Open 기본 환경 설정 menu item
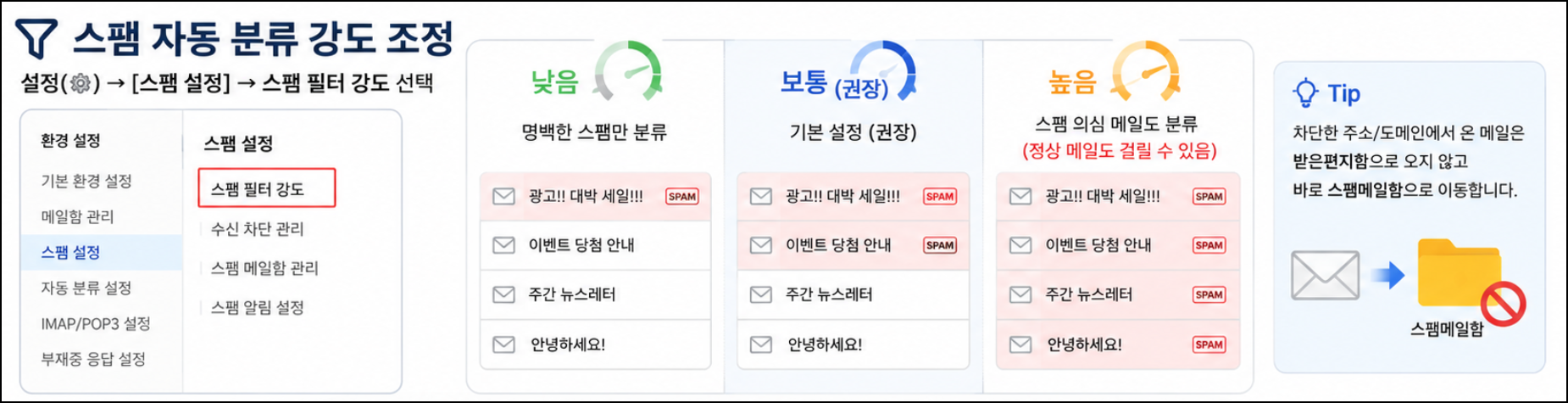The width and height of the screenshot is (1568, 403). [86, 181]
